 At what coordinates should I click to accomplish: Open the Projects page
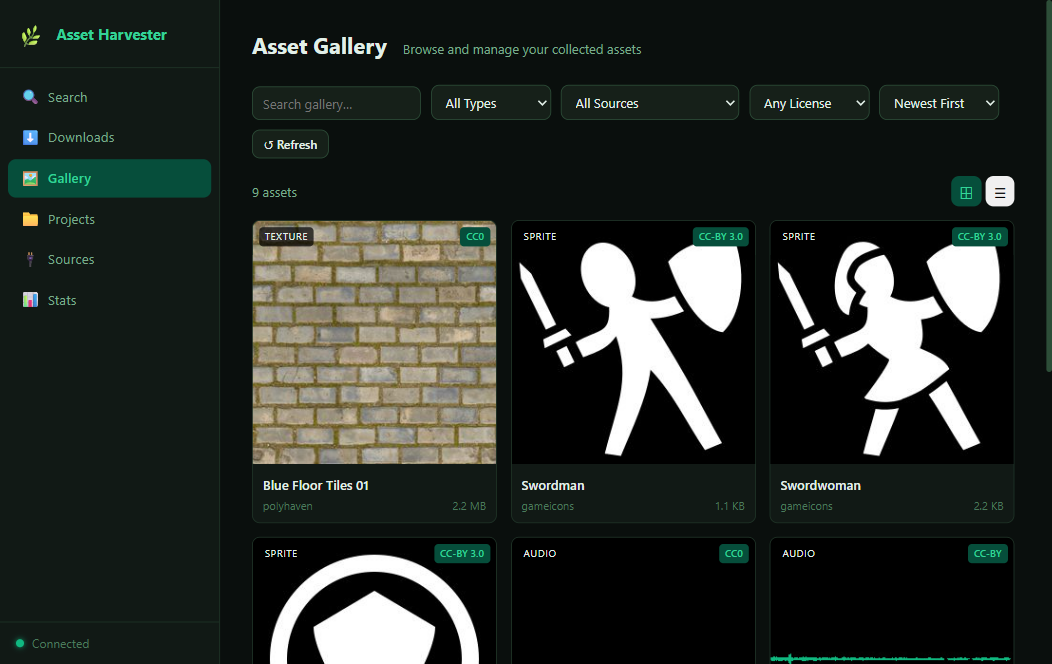pos(109,219)
